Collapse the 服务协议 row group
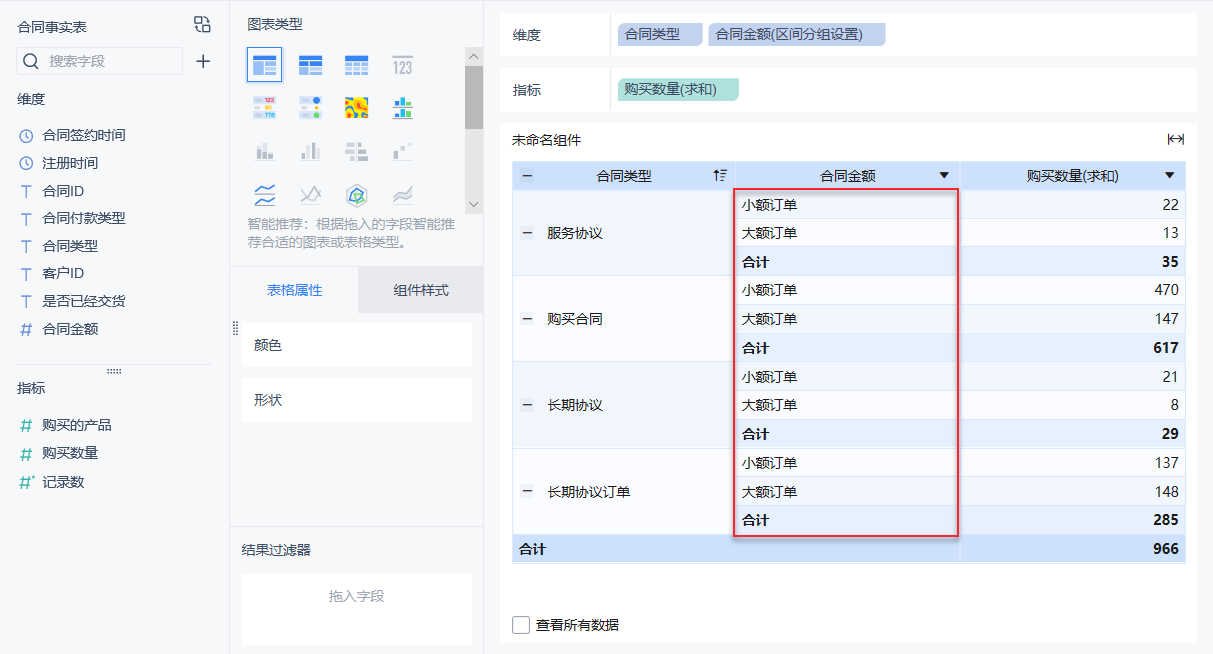The height and width of the screenshot is (654, 1213). (x=527, y=233)
